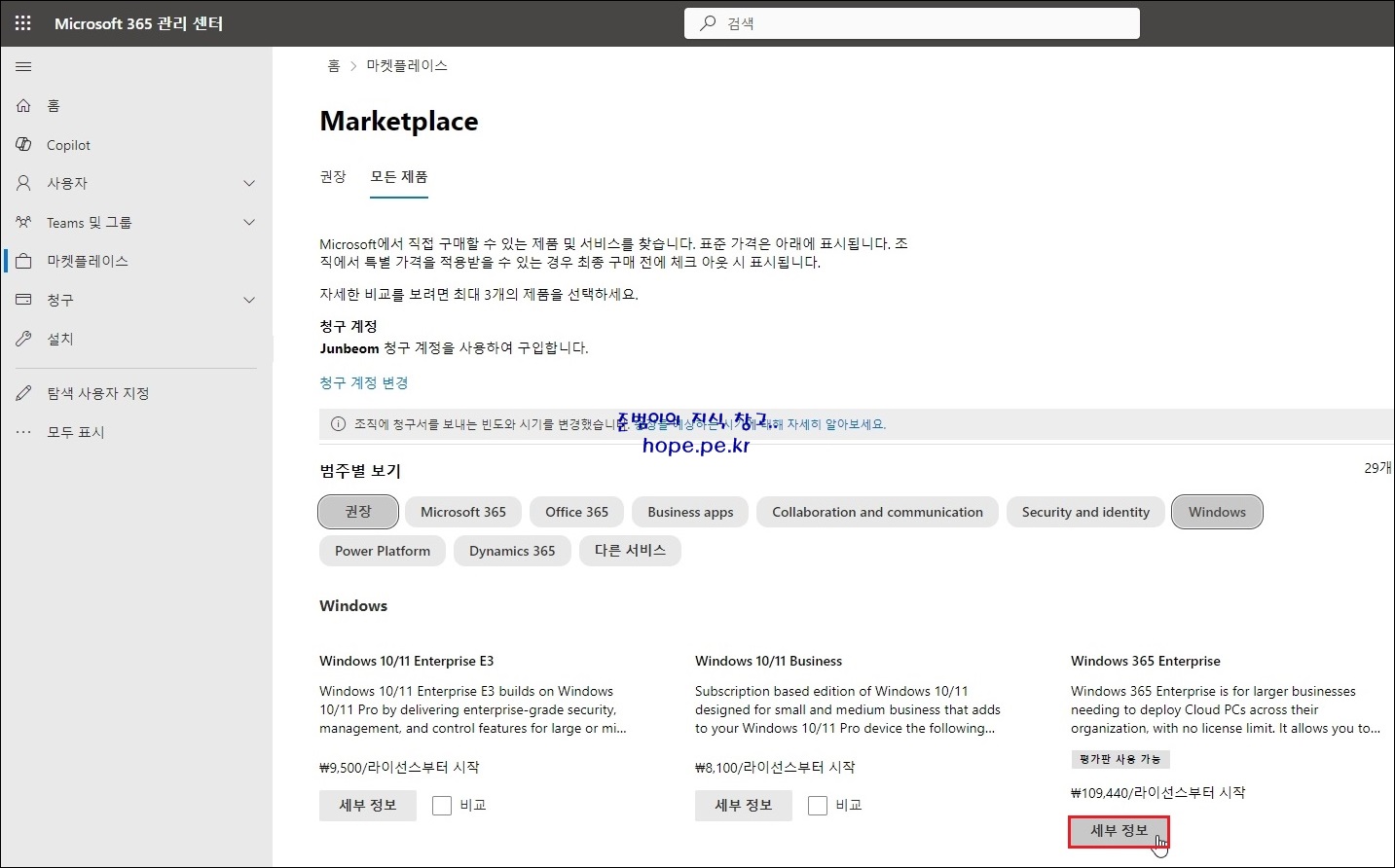Open 마켓플레이스 in the sidebar

[137, 261]
